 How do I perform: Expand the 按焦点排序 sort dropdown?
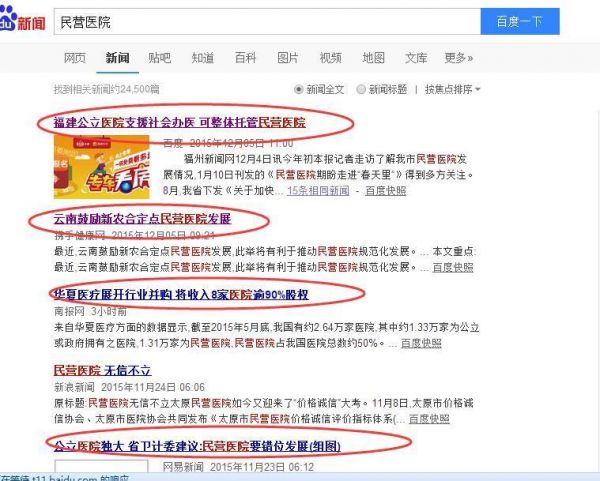(452, 90)
